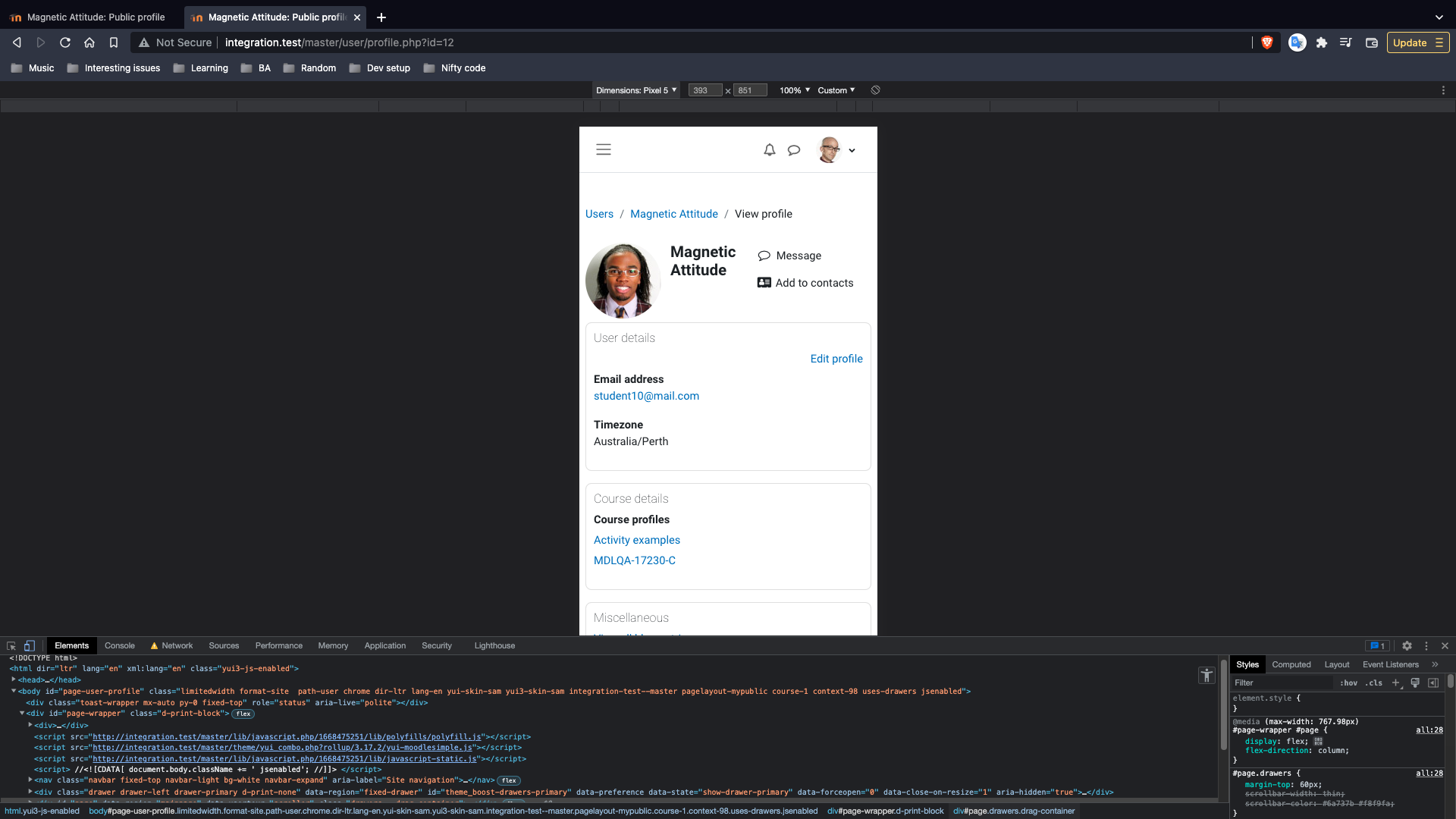Reload the page

65,42
